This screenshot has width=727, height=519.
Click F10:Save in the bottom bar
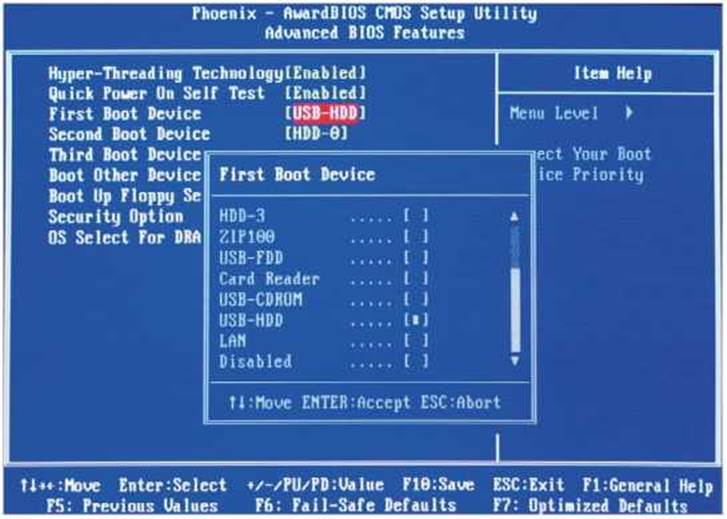(438, 485)
